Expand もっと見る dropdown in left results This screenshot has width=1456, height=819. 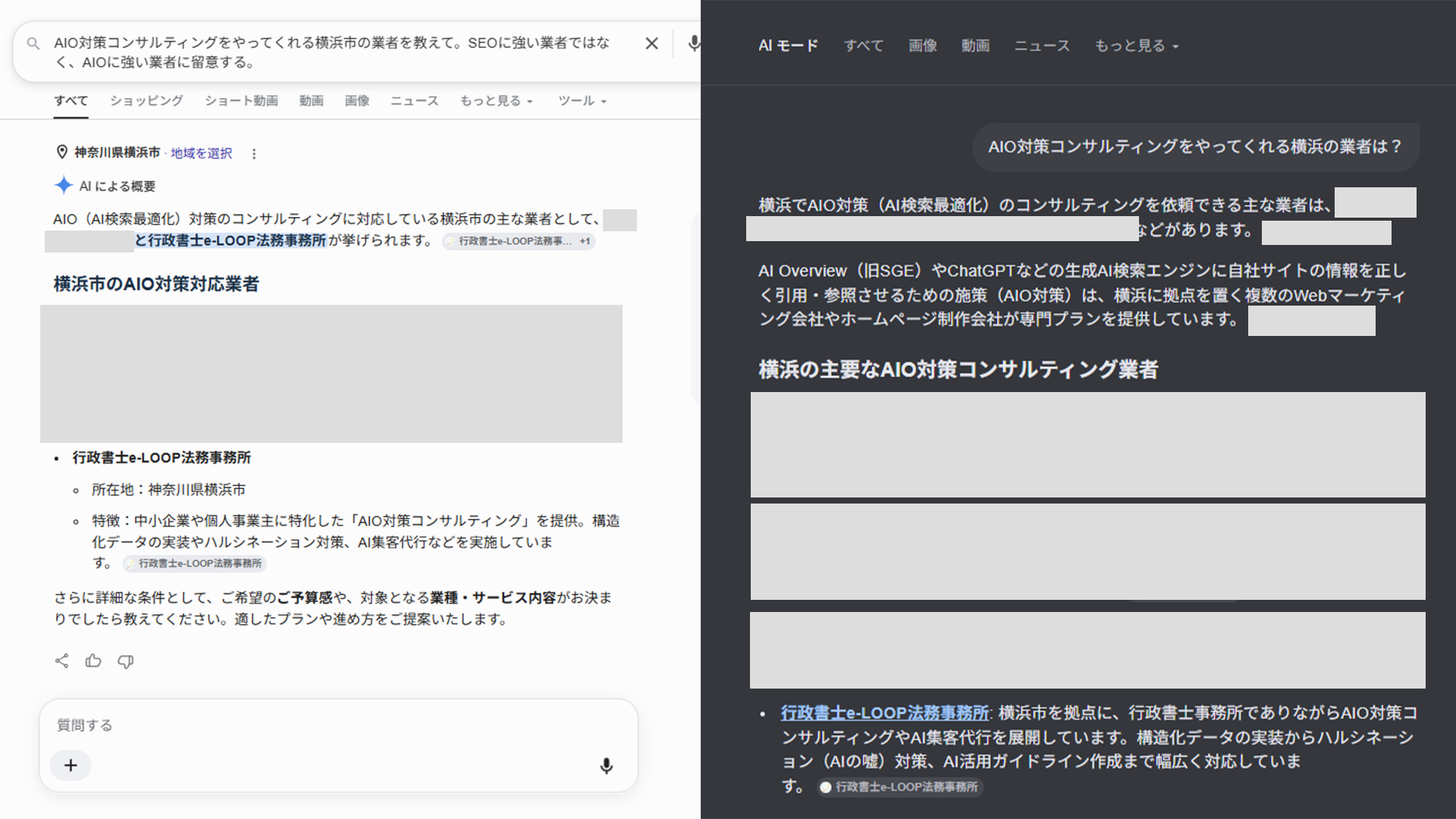497,101
